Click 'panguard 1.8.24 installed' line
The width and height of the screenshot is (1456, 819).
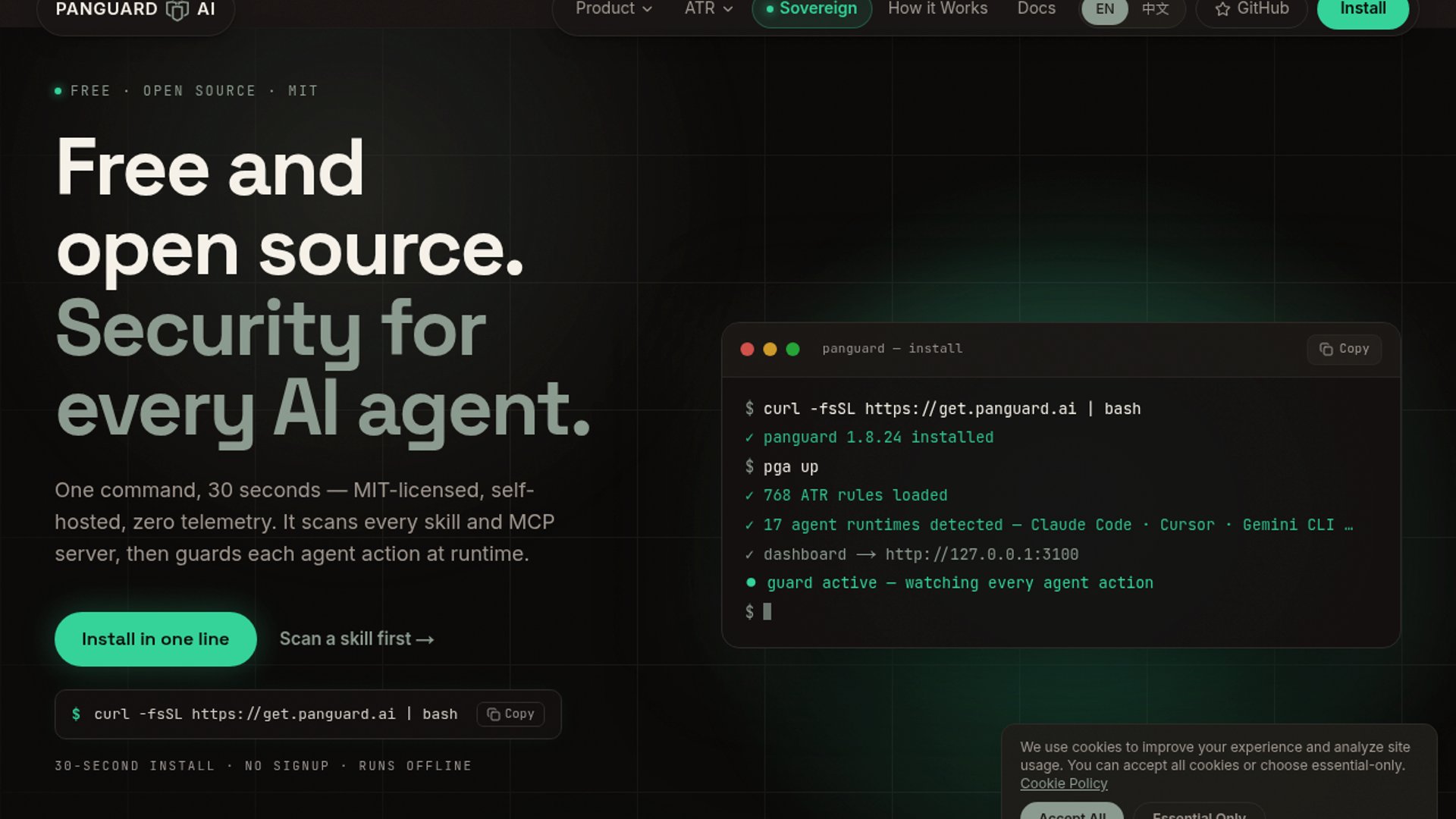point(869,438)
